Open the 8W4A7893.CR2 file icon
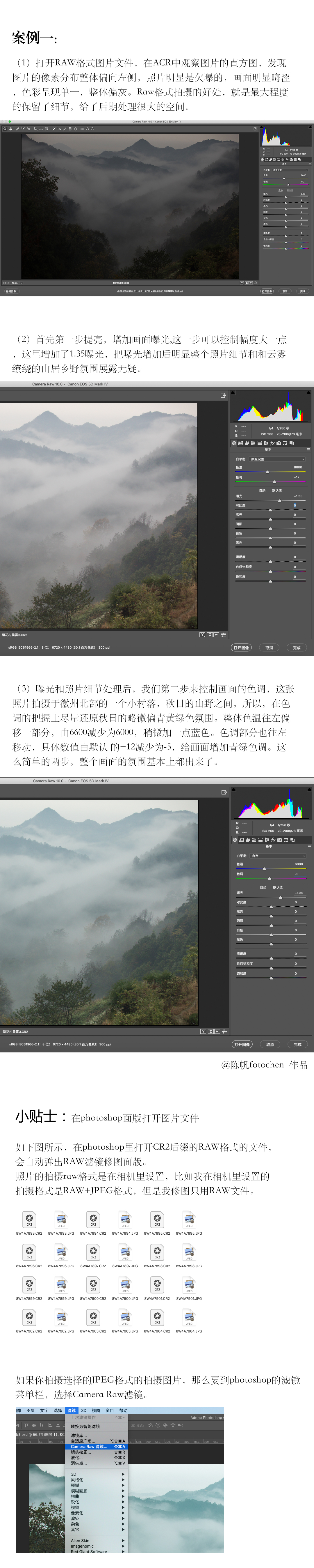The height and width of the screenshot is (1568, 314). [x=29, y=1219]
